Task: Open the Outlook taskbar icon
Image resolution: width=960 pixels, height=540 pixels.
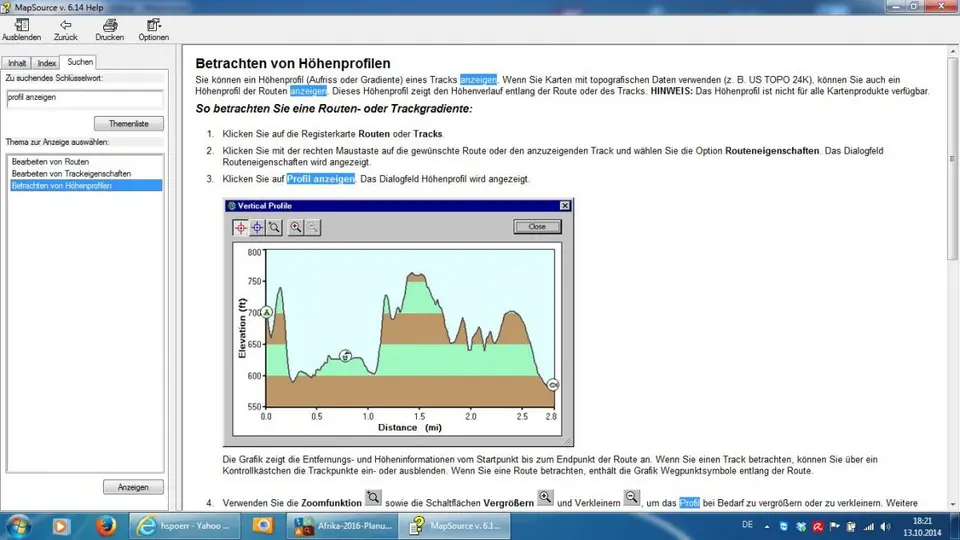Action: coord(263,526)
